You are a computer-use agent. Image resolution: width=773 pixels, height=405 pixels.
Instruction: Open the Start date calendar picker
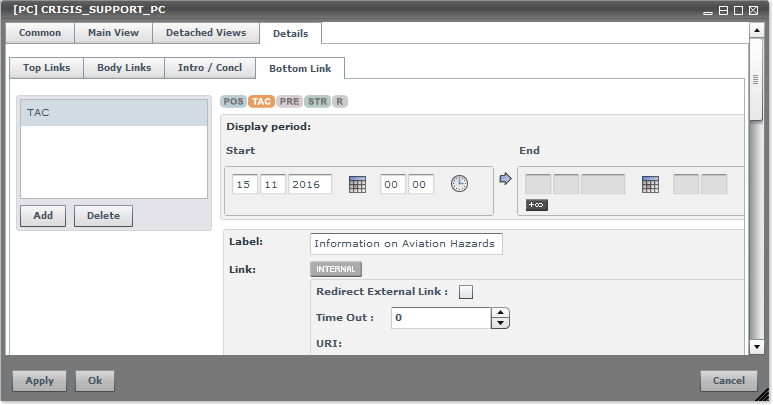tap(357, 184)
